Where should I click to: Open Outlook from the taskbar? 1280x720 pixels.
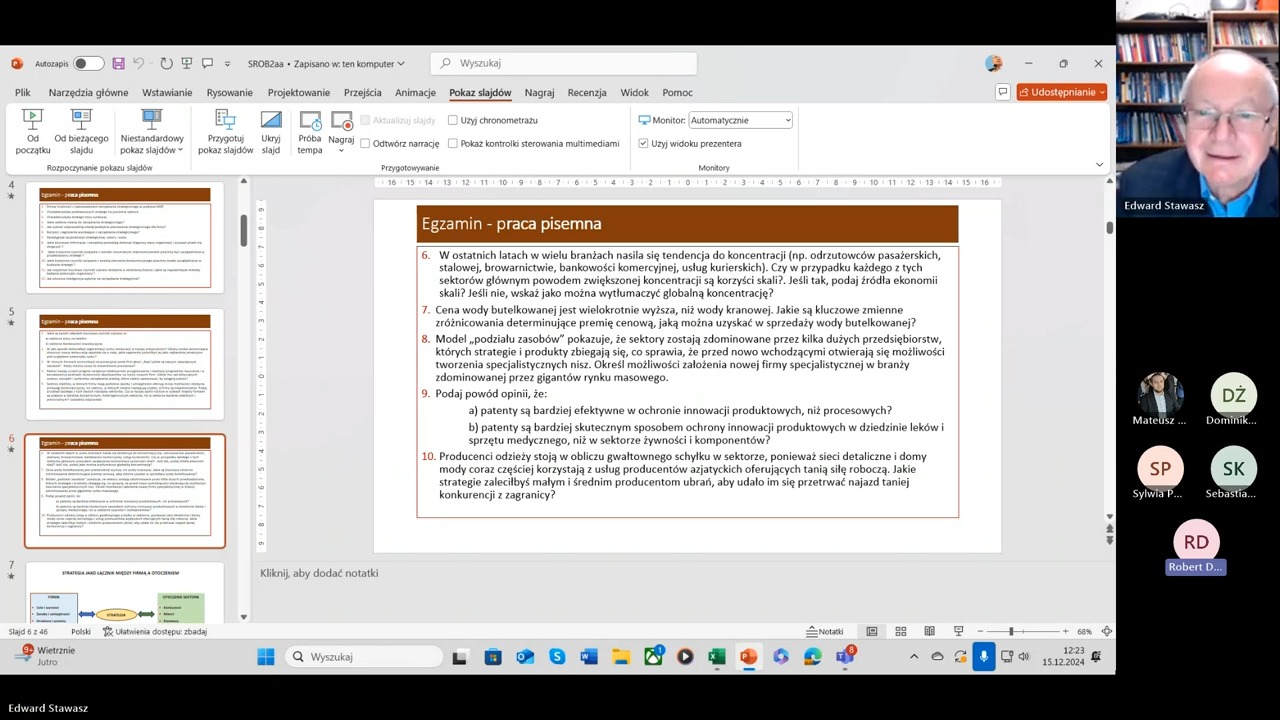coord(525,657)
